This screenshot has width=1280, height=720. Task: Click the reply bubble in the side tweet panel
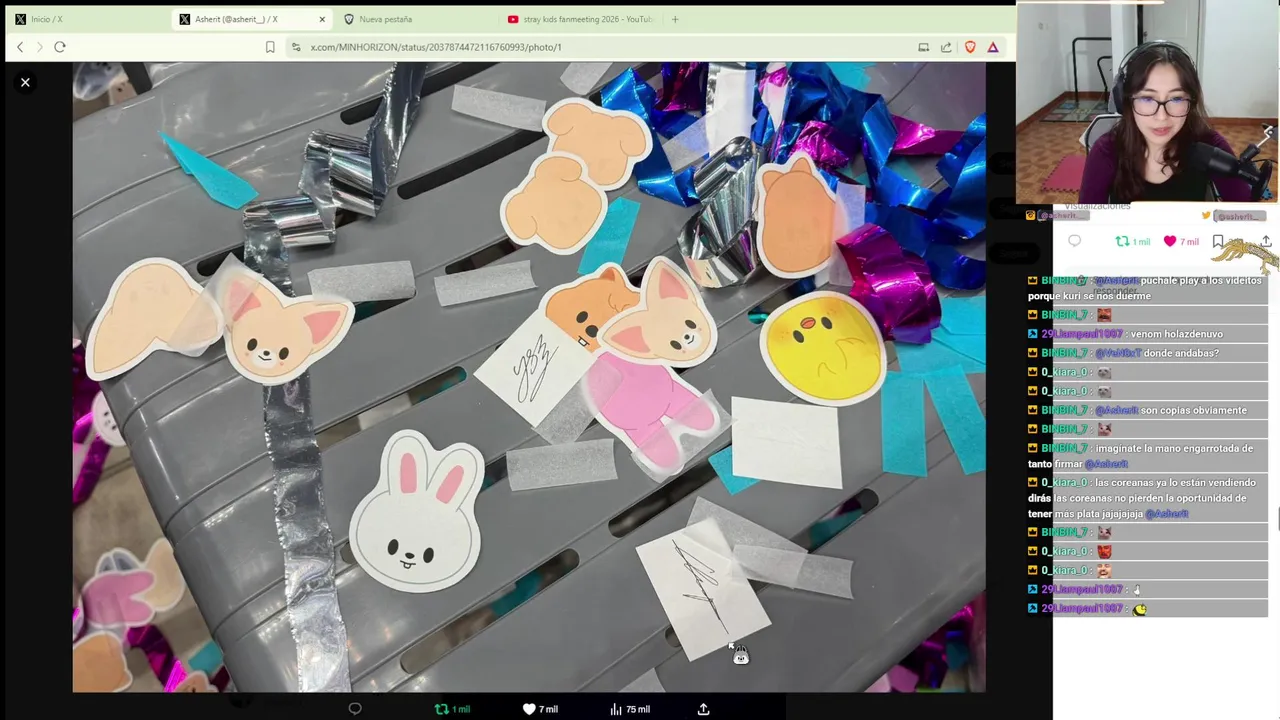(x=1074, y=241)
